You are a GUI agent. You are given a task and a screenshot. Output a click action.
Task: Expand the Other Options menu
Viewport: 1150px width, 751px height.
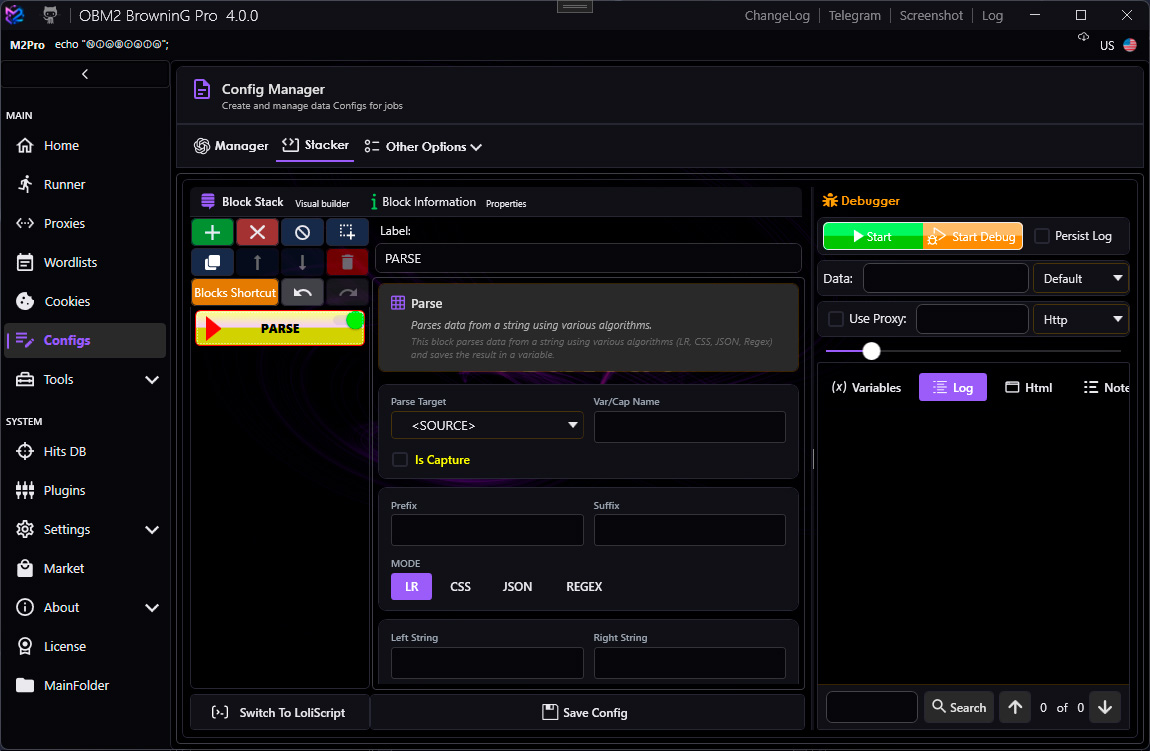click(x=424, y=147)
